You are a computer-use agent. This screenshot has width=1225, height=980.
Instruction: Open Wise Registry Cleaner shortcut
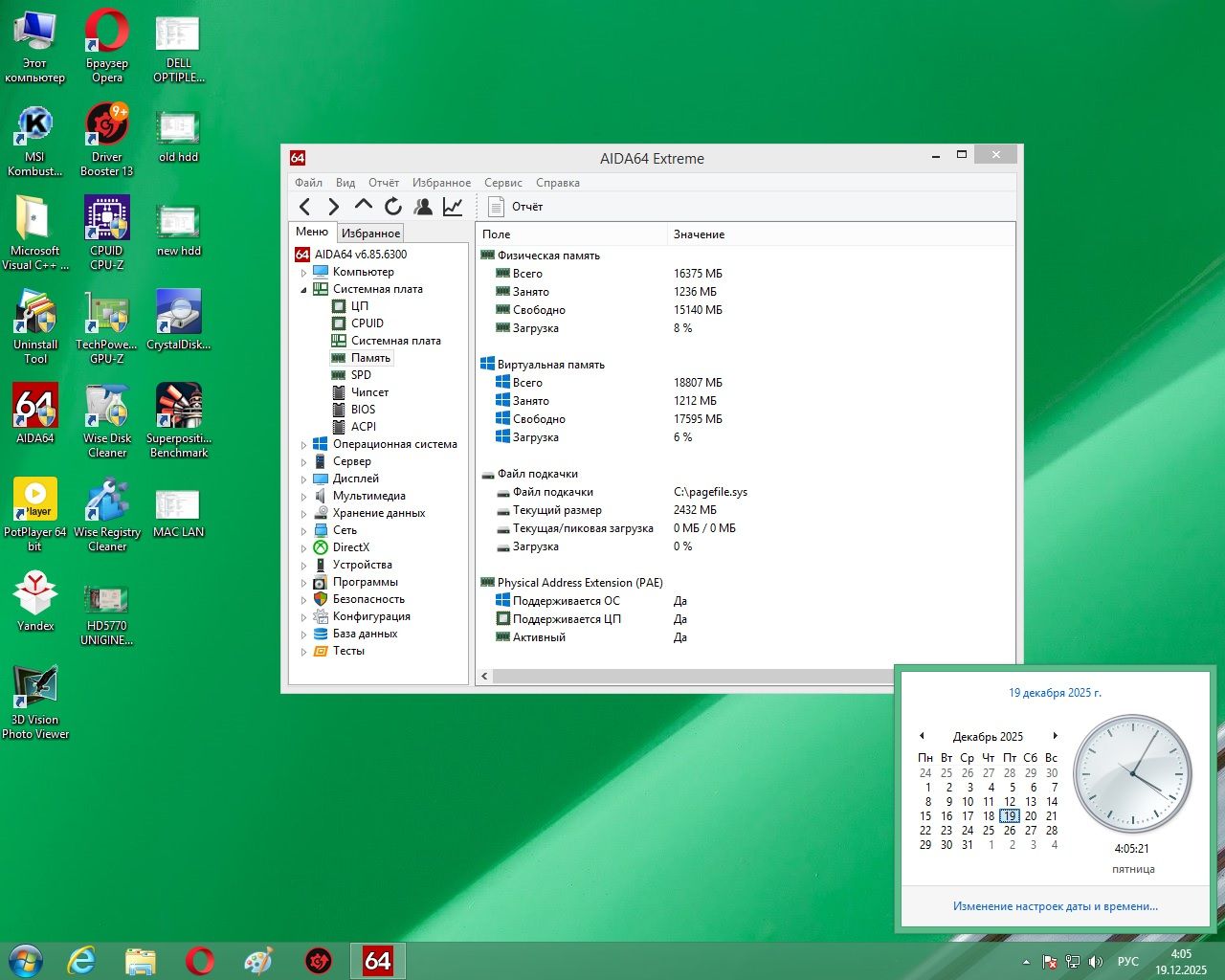pos(107,514)
